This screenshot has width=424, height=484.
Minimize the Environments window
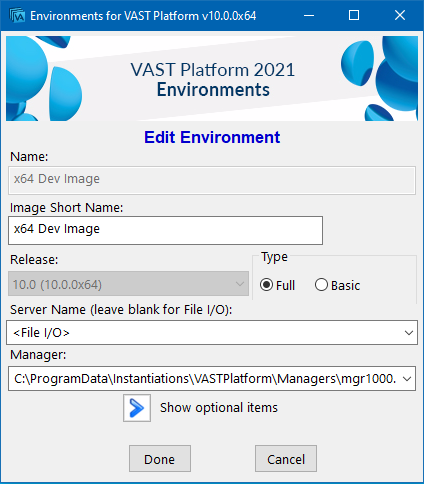click(x=309, y=15)
